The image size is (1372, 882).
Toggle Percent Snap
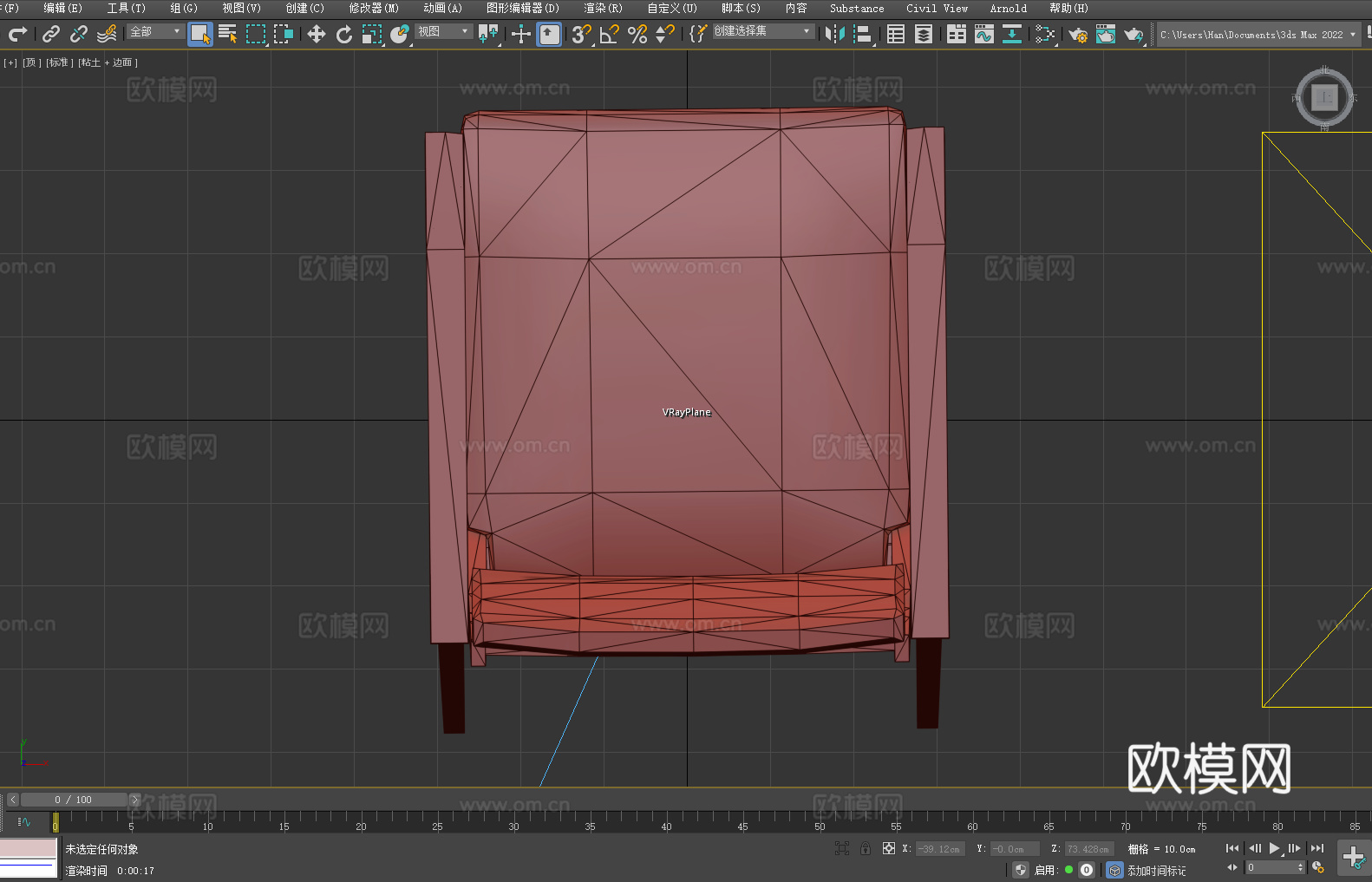pos(637,34)
